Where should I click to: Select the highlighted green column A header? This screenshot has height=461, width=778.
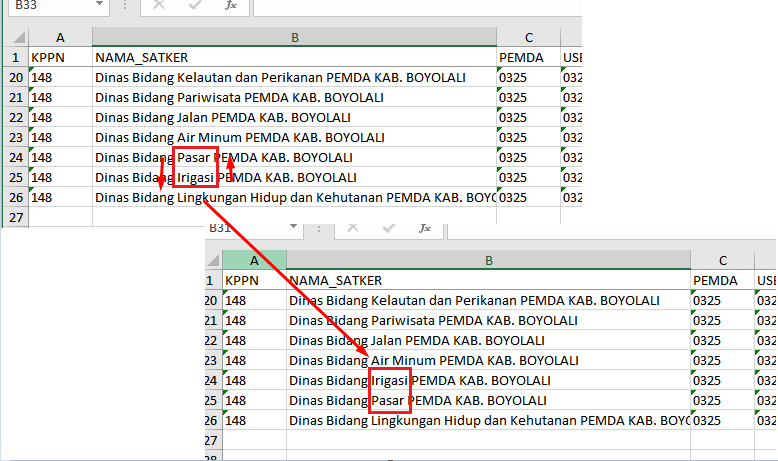(x=253, y=260)
